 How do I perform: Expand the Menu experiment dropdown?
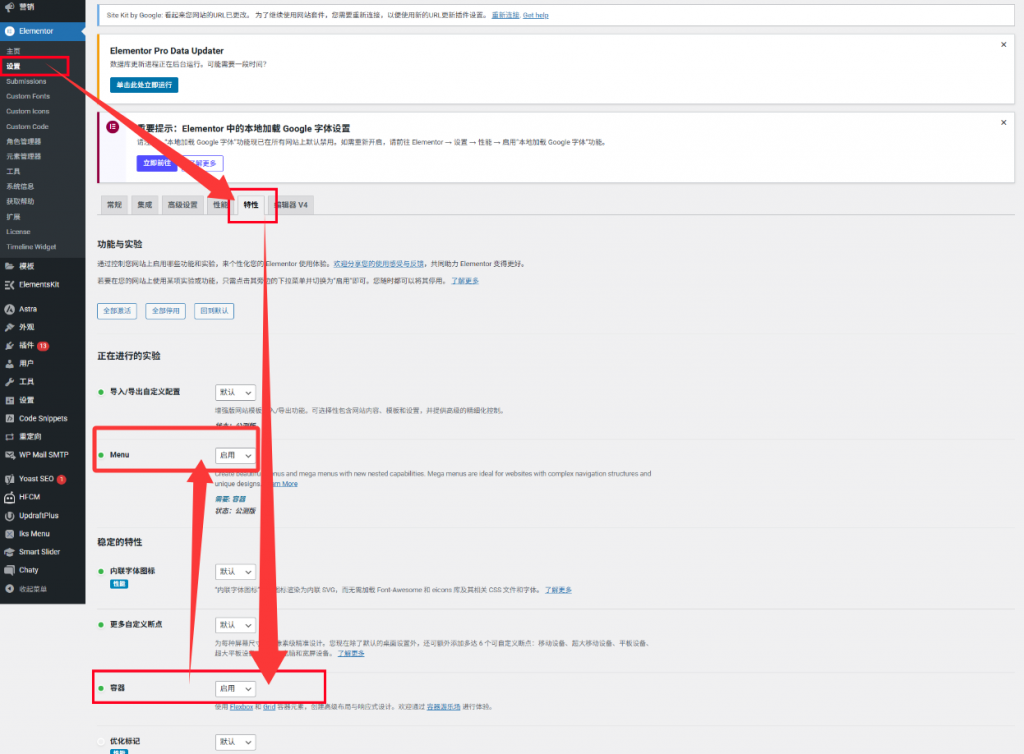[x=235, y=455]
